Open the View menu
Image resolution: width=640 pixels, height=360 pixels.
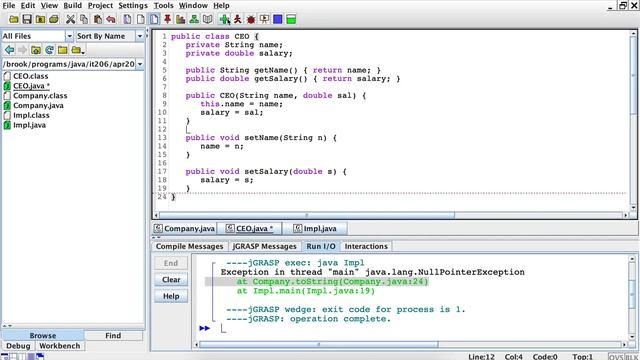pos(49,5)
